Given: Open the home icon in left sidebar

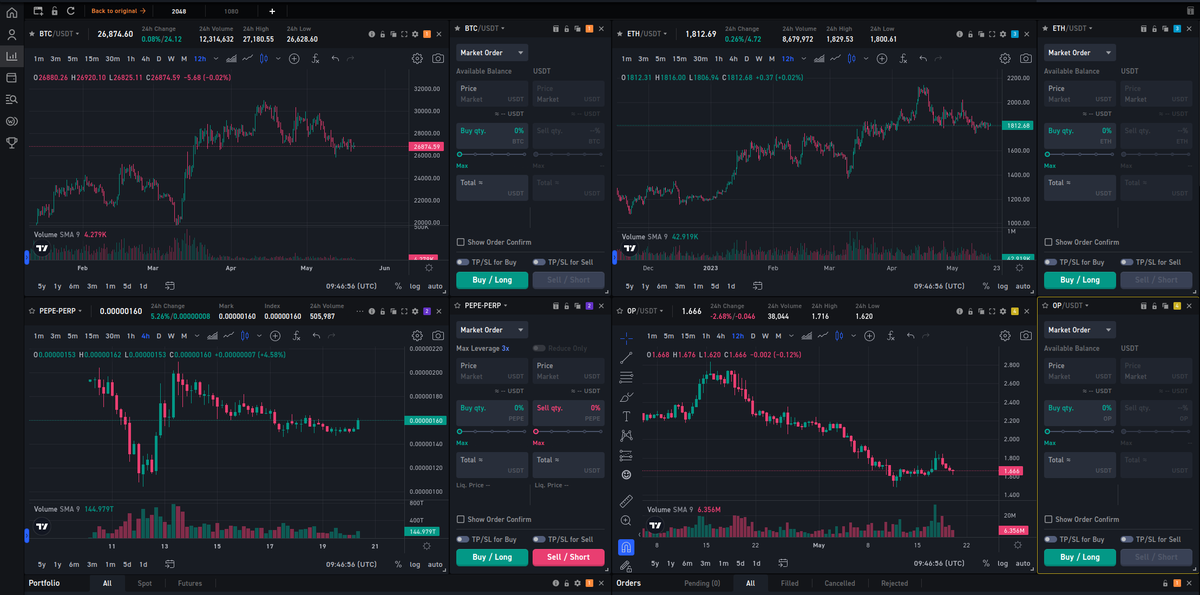Looking at the screenshot, I should point(12,12).
